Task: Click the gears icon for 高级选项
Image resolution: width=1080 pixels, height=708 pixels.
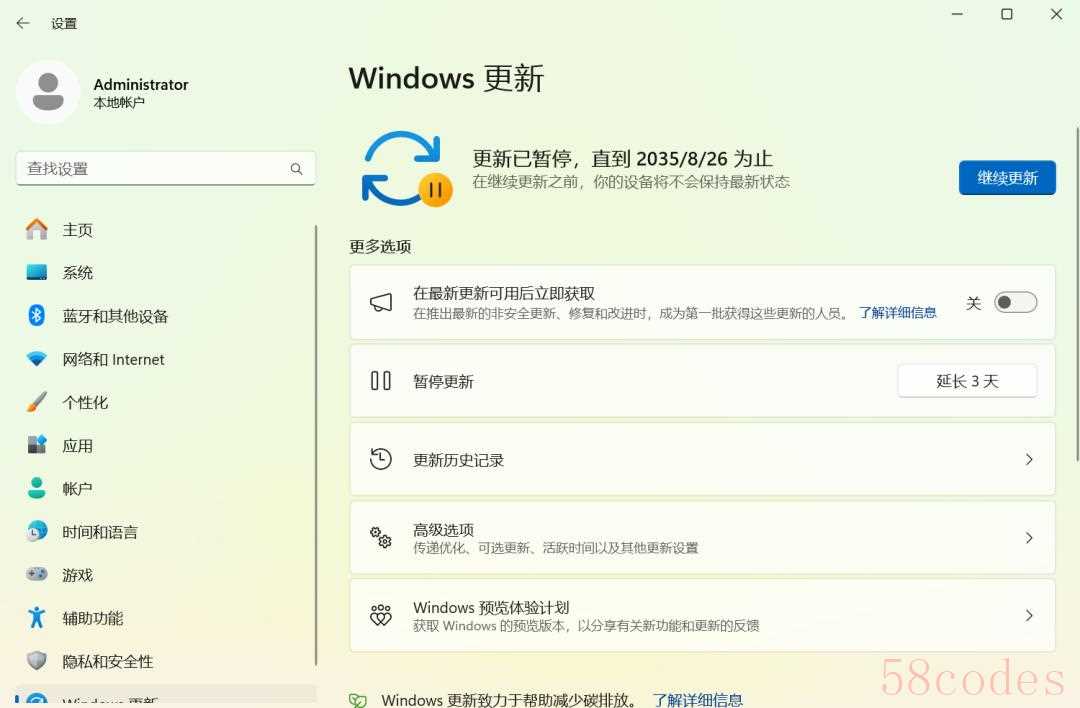Action: [381, 537]
